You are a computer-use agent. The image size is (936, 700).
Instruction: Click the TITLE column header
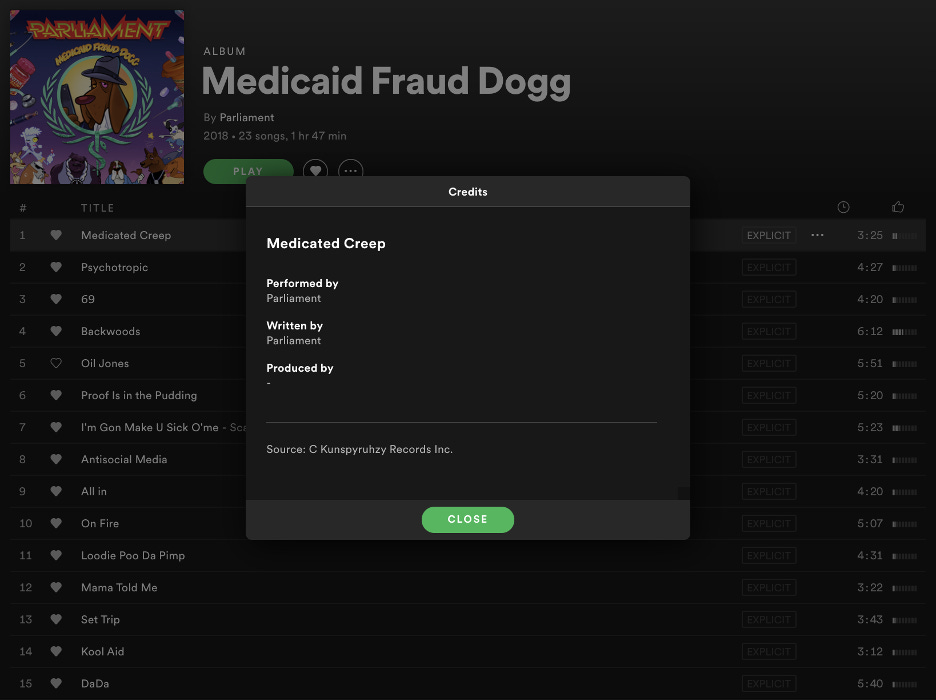coord(97,208)
